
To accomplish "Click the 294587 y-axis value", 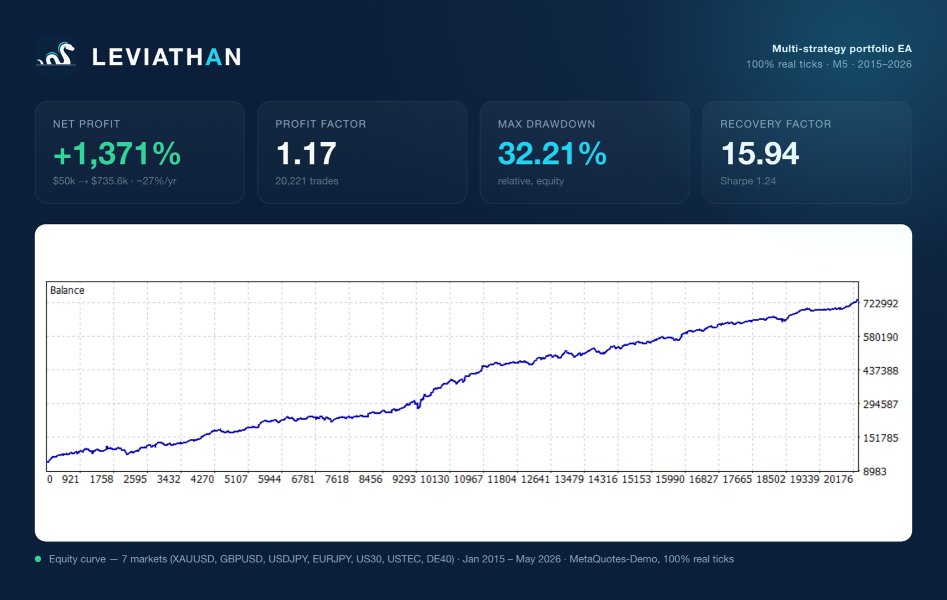I will pyautogui.click(x=881, y=404).
